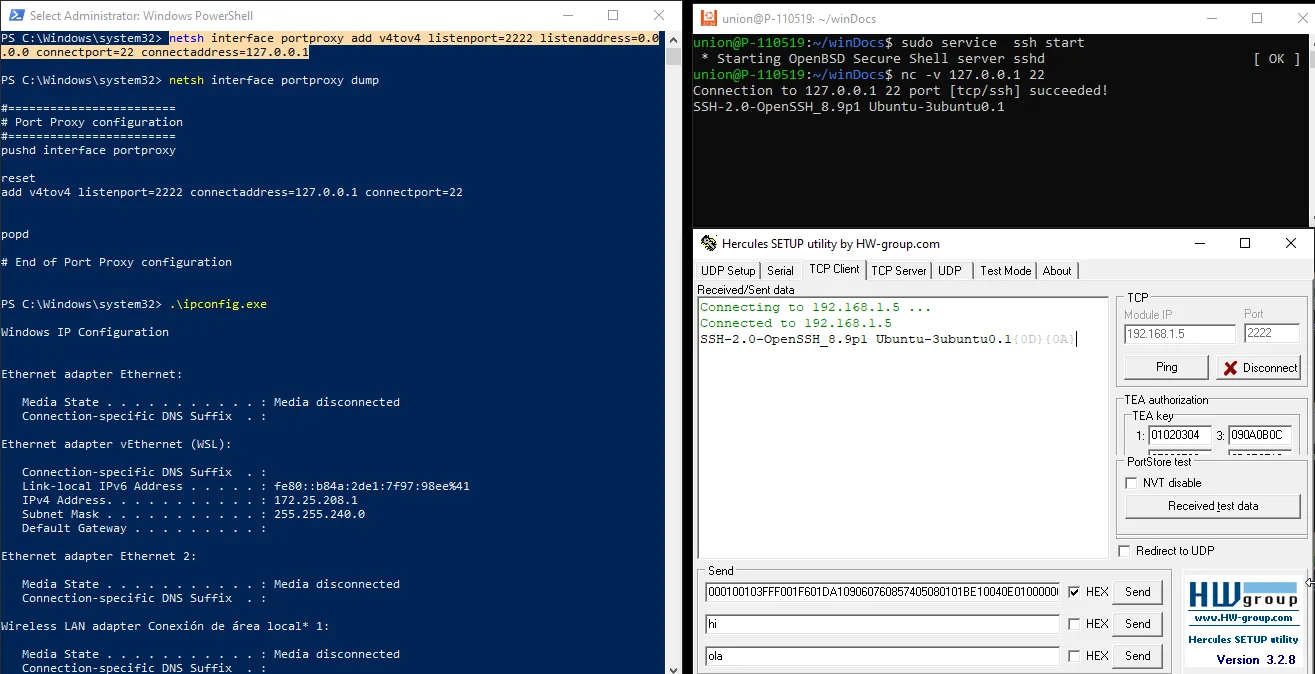This screenshot has height=674, width=1315.
Task: Switch to the Serial tab
Action: click(780, 270)
